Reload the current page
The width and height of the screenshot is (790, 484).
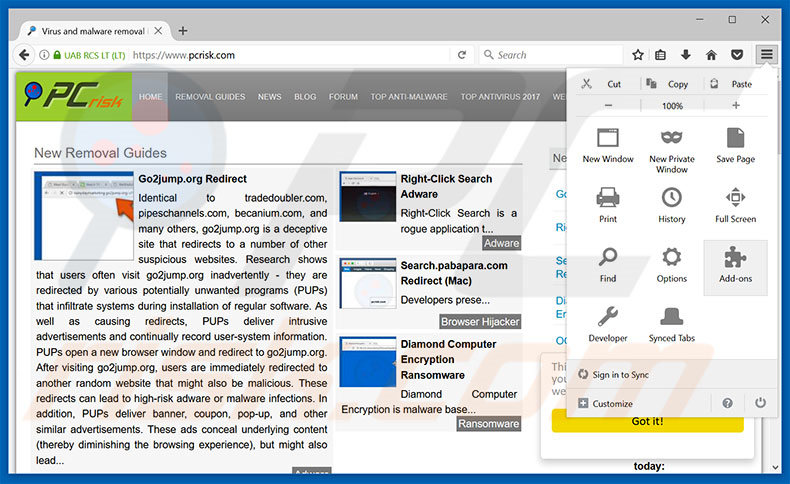pos(462,55)
